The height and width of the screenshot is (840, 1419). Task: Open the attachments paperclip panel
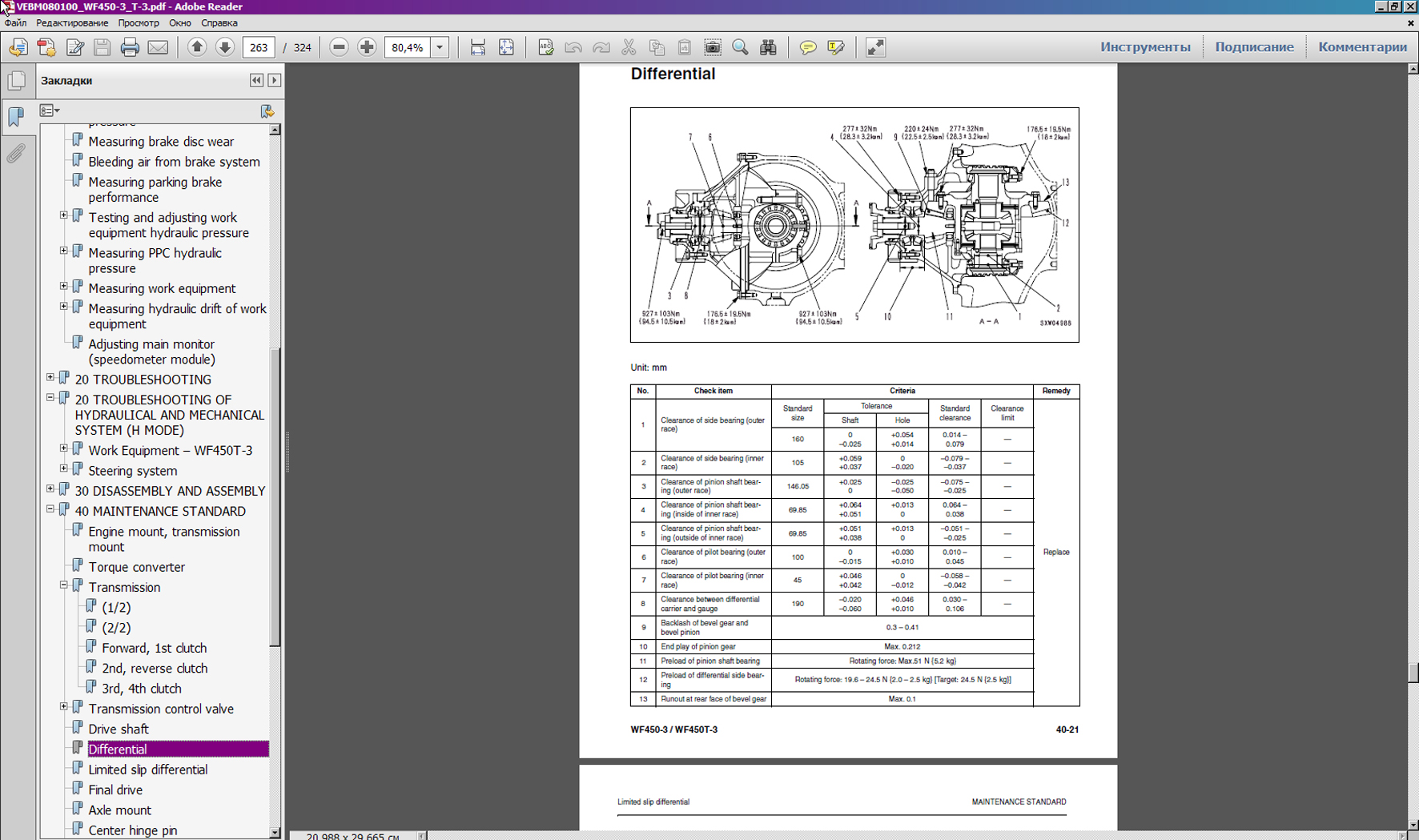[x=16, y=153]
